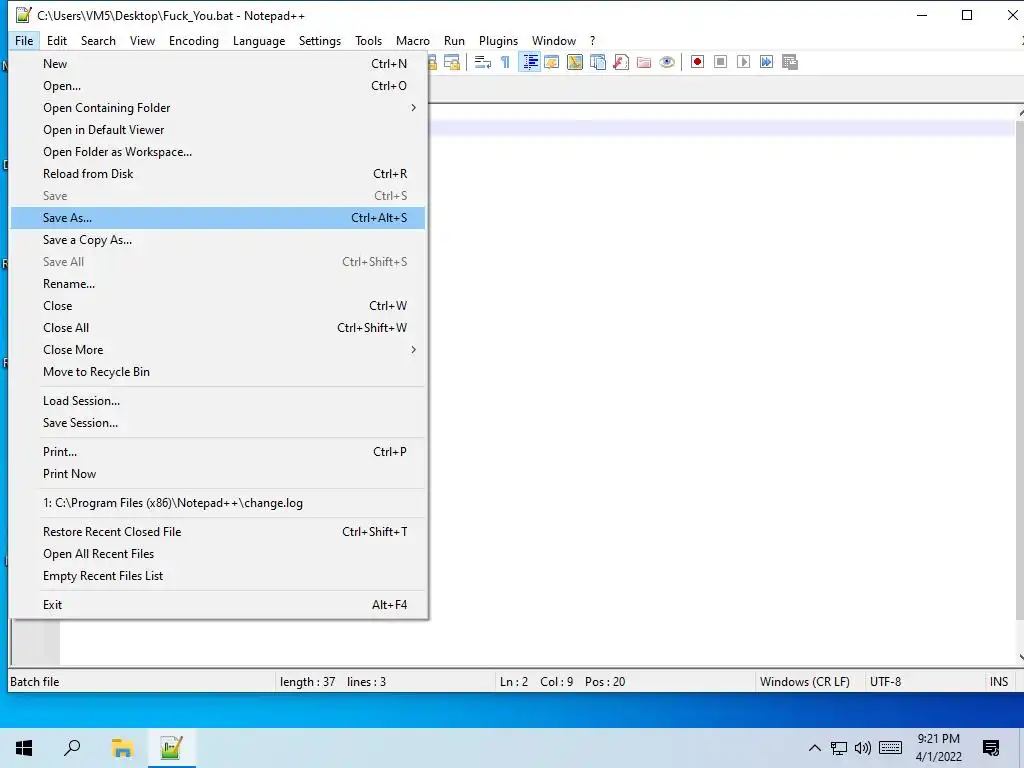Click the network tray icon
The height and width of the screenshot is (768, 1024).
click(x=839, y=748)
